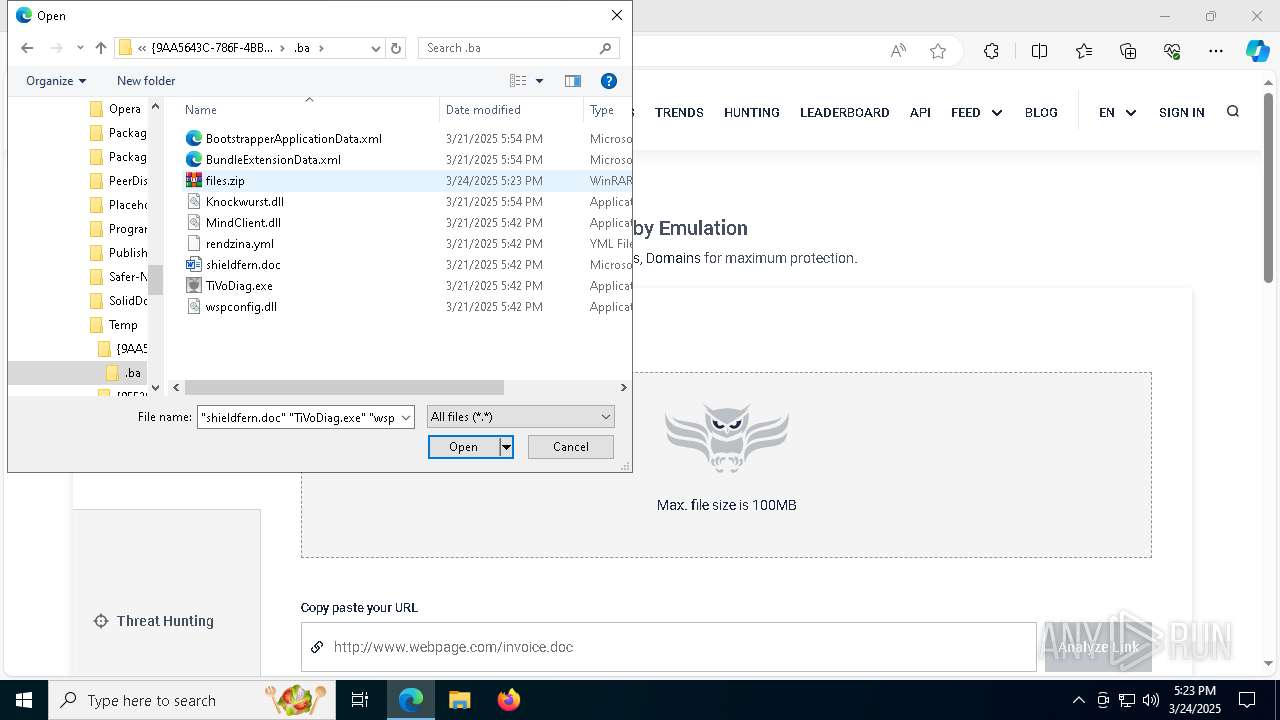Image resolution: width=1280 pixels, height=720 pixels.
Task: Open the dialog Help icon
Action: (608, 81)
